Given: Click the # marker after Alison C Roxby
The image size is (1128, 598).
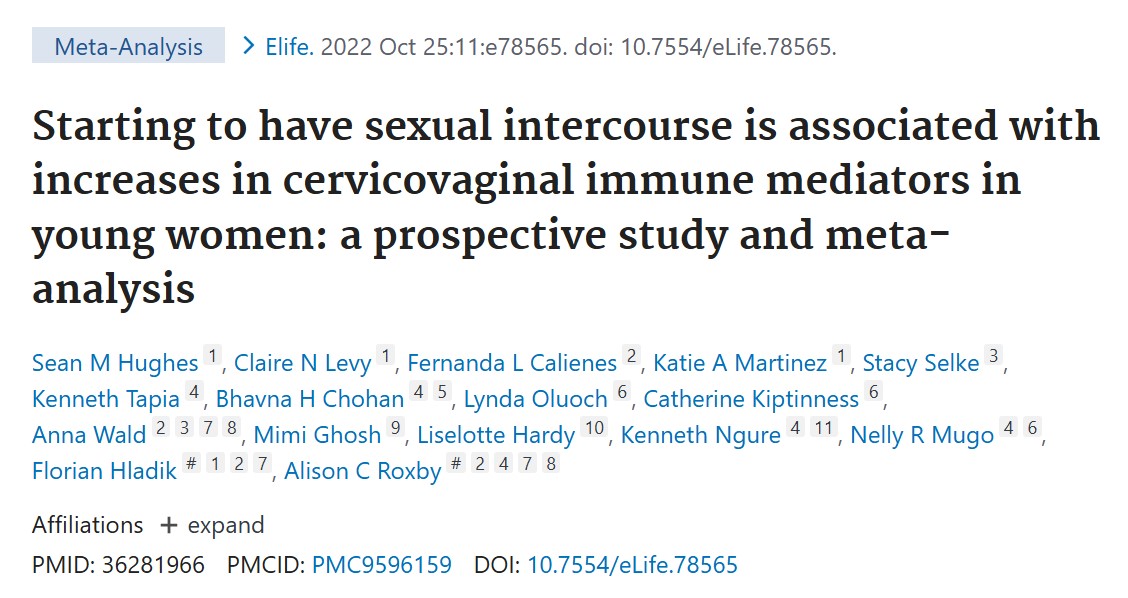Looking at the screenshot, I should [x=456, y=463].
